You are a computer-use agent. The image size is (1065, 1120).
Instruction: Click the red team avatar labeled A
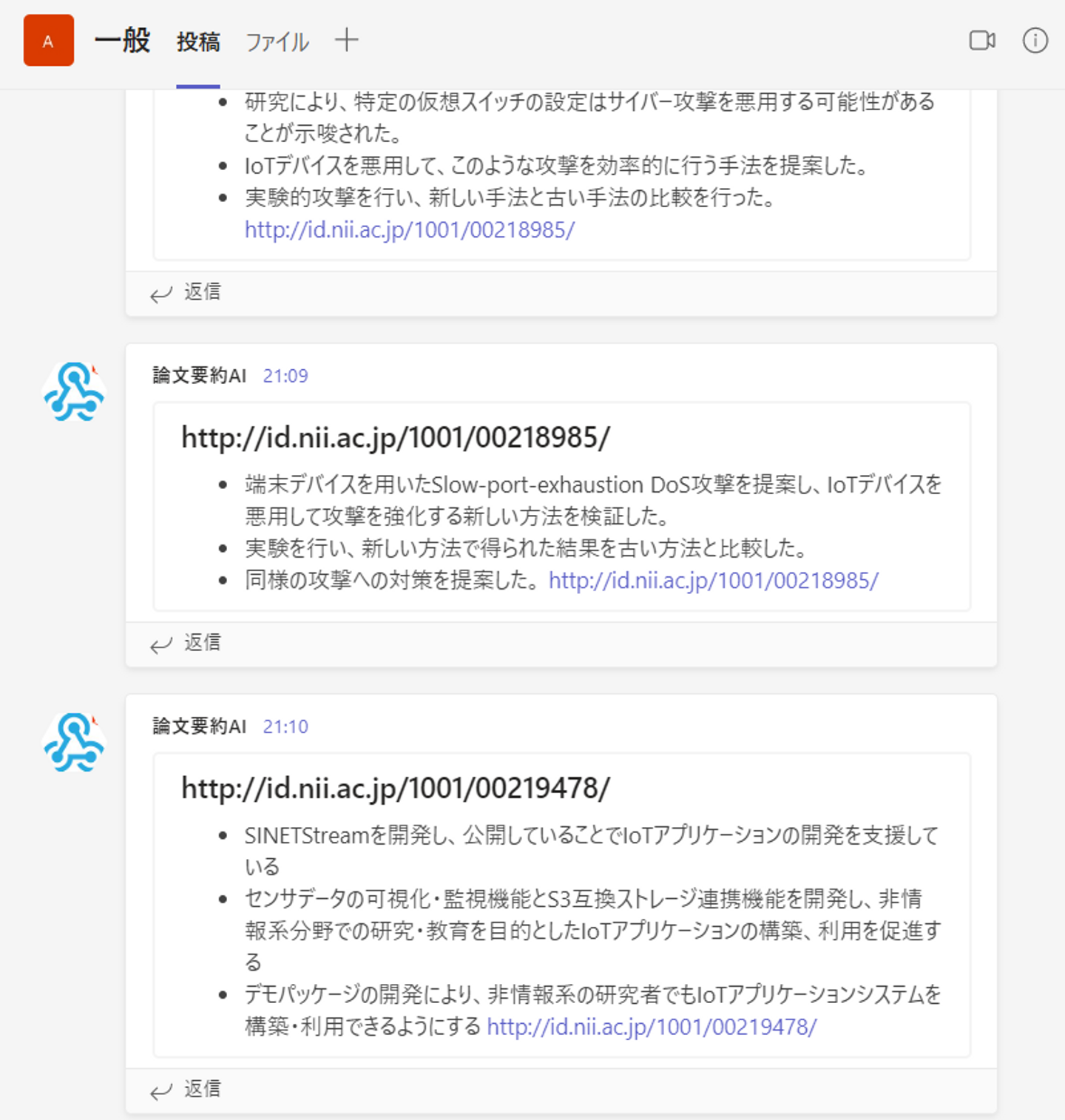pyautogui.click(x=49, y=41)
